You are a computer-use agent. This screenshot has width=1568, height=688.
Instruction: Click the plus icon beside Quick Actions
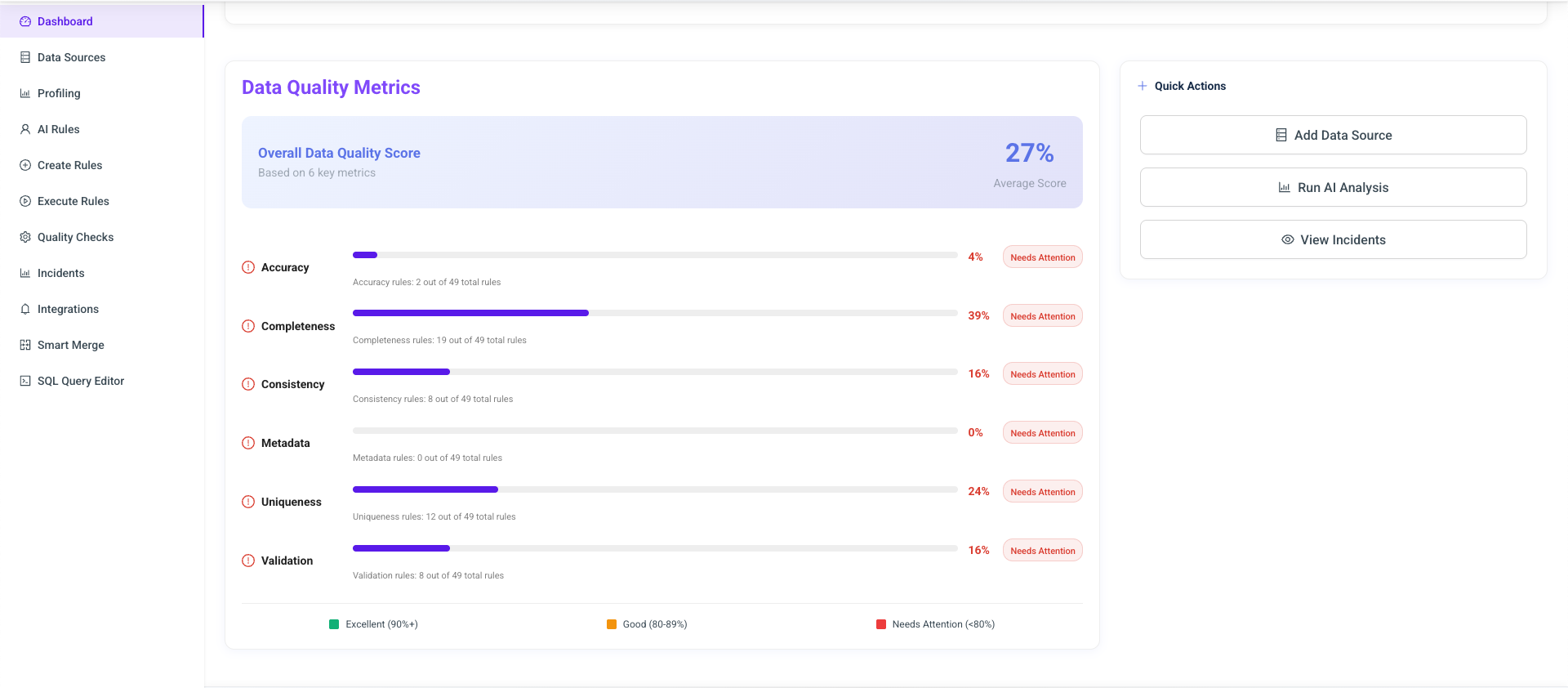[x=1143, y=86]
